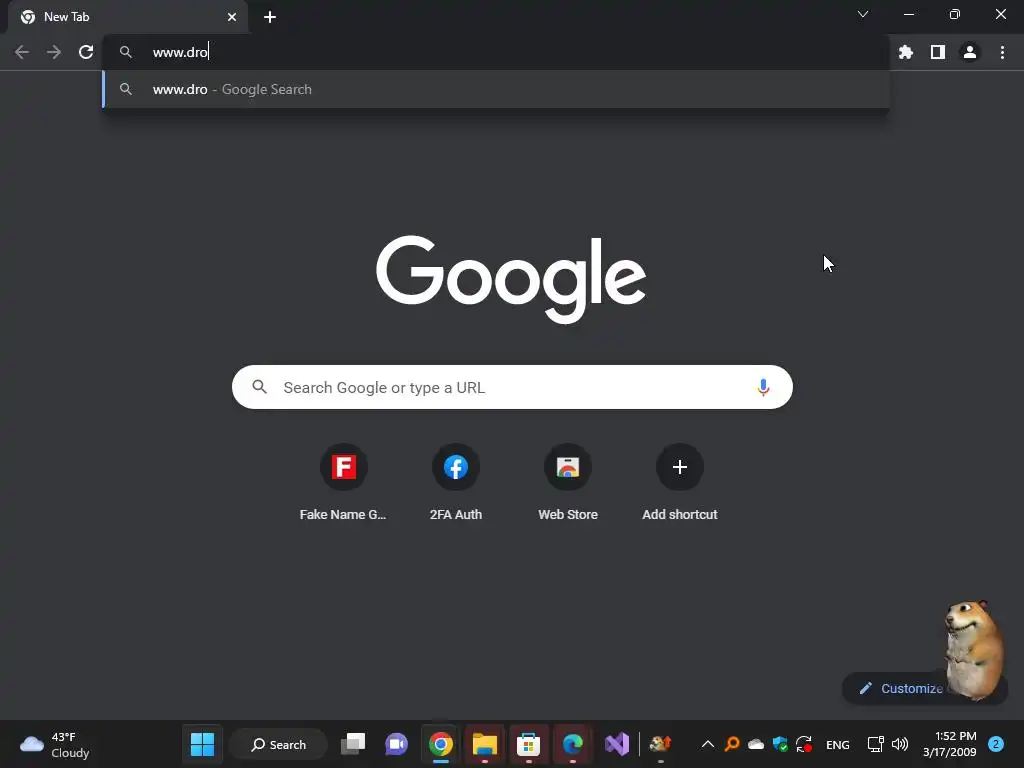The image size is (1024, 768).
Task: Open the weather widget showing 43°F Cloudy
Action: [56, 744]
